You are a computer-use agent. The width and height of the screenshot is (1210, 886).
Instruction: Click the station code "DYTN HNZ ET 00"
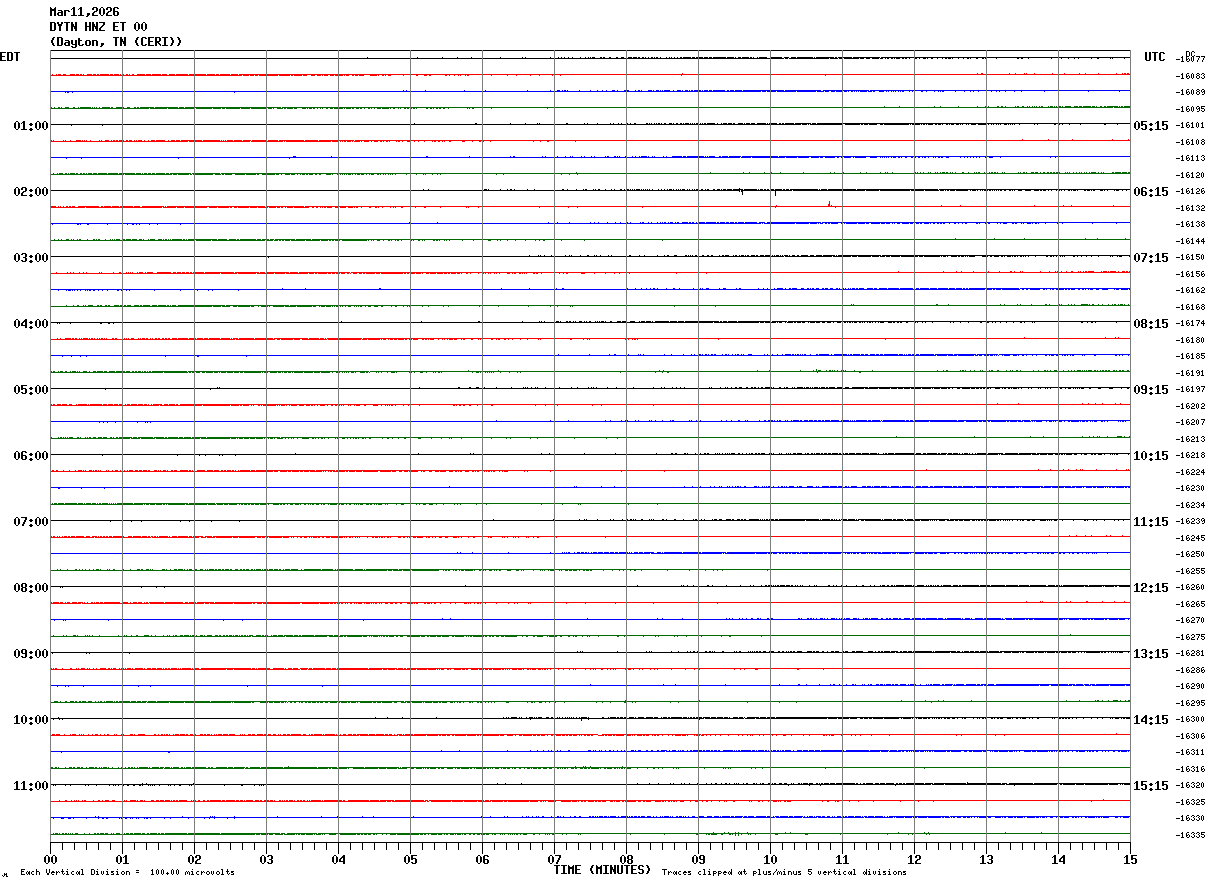[x=98, y=27]
